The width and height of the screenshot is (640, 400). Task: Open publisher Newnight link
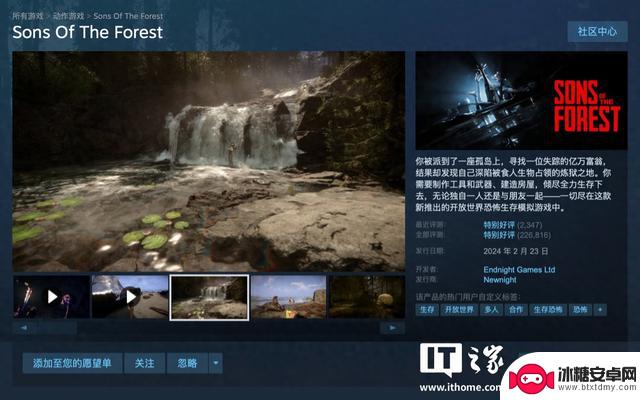coord(500,280)
